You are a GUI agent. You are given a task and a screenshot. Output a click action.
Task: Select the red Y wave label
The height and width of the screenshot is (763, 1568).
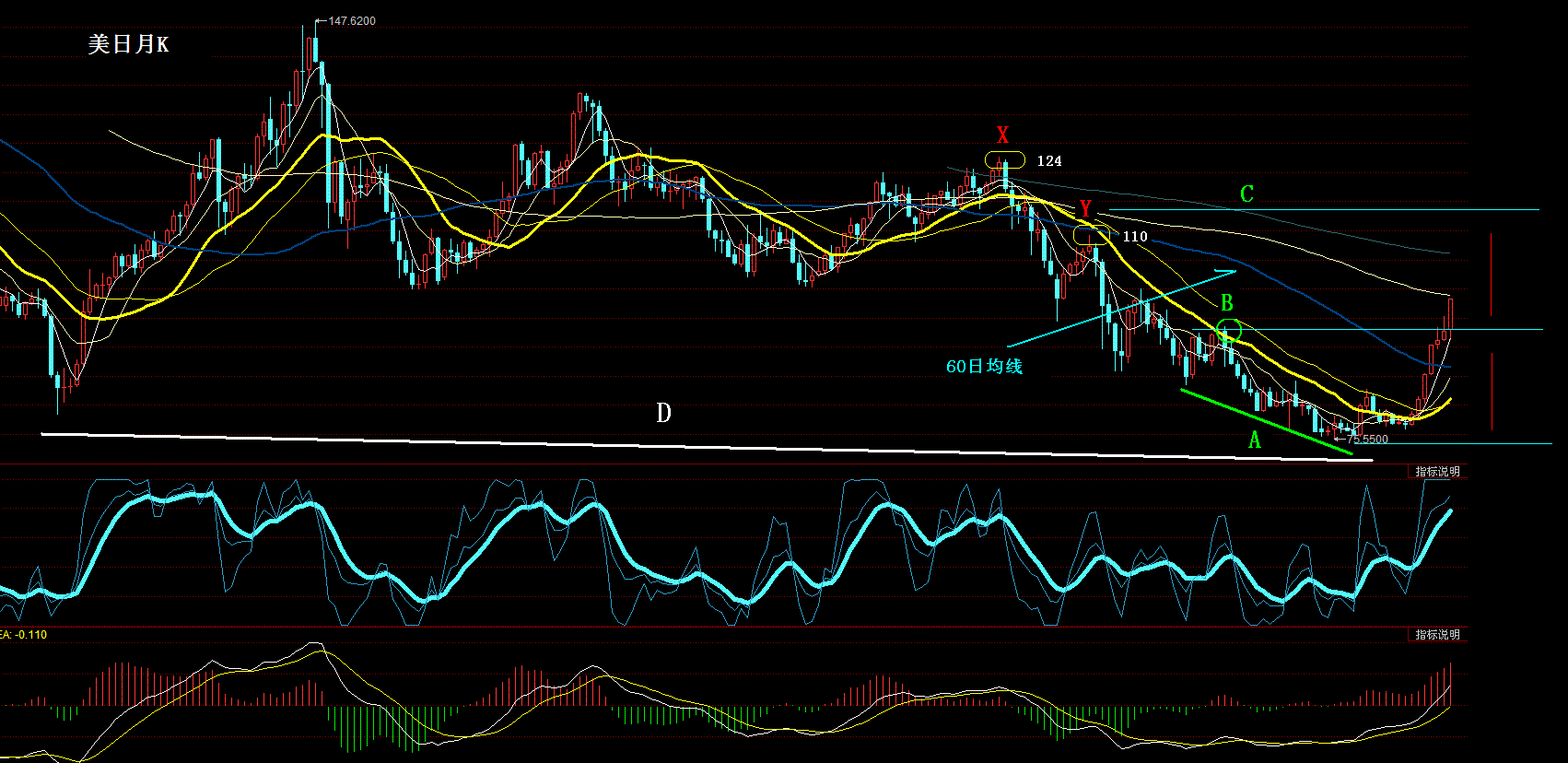1085,209
